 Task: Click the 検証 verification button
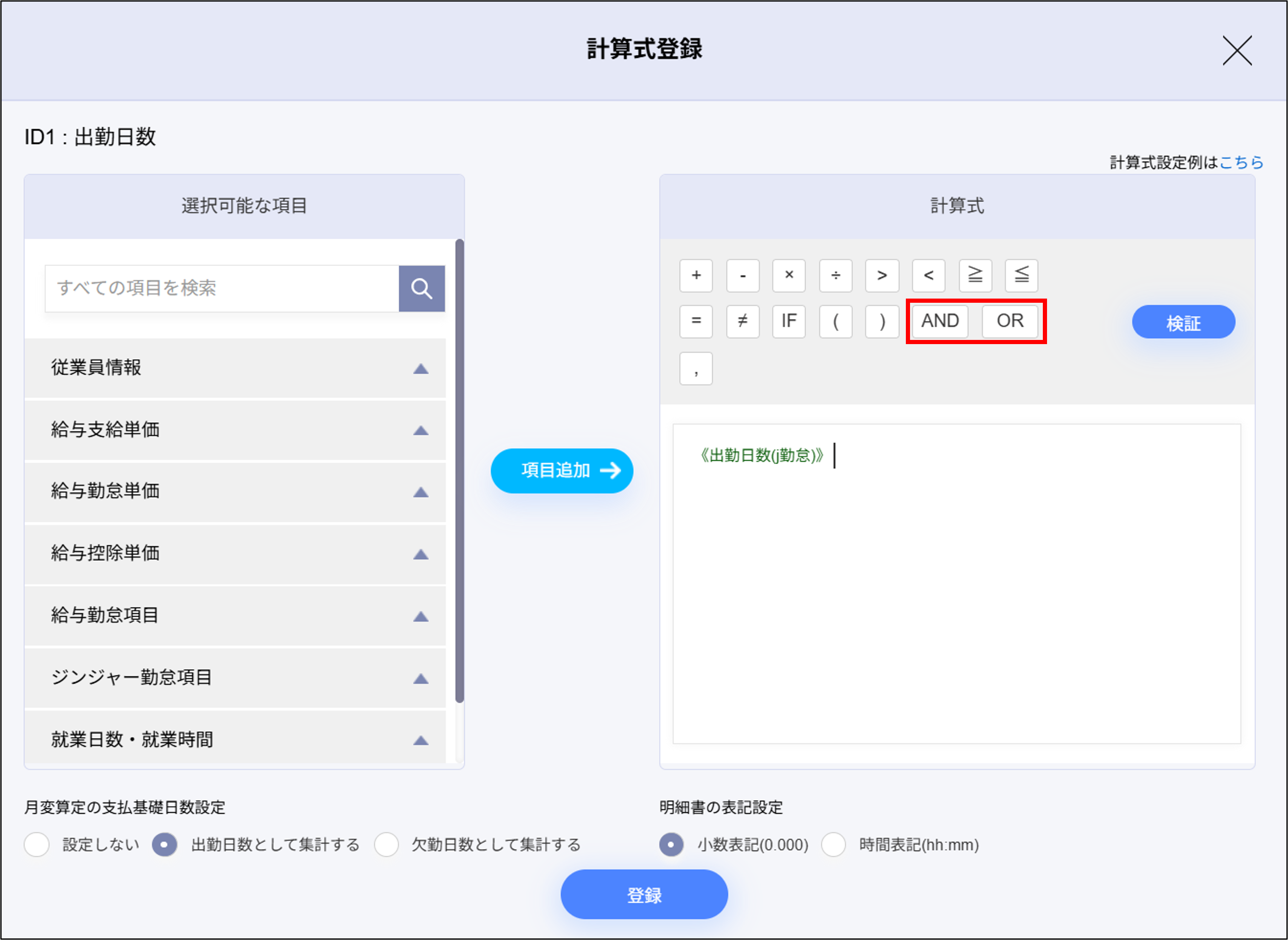1183,322
